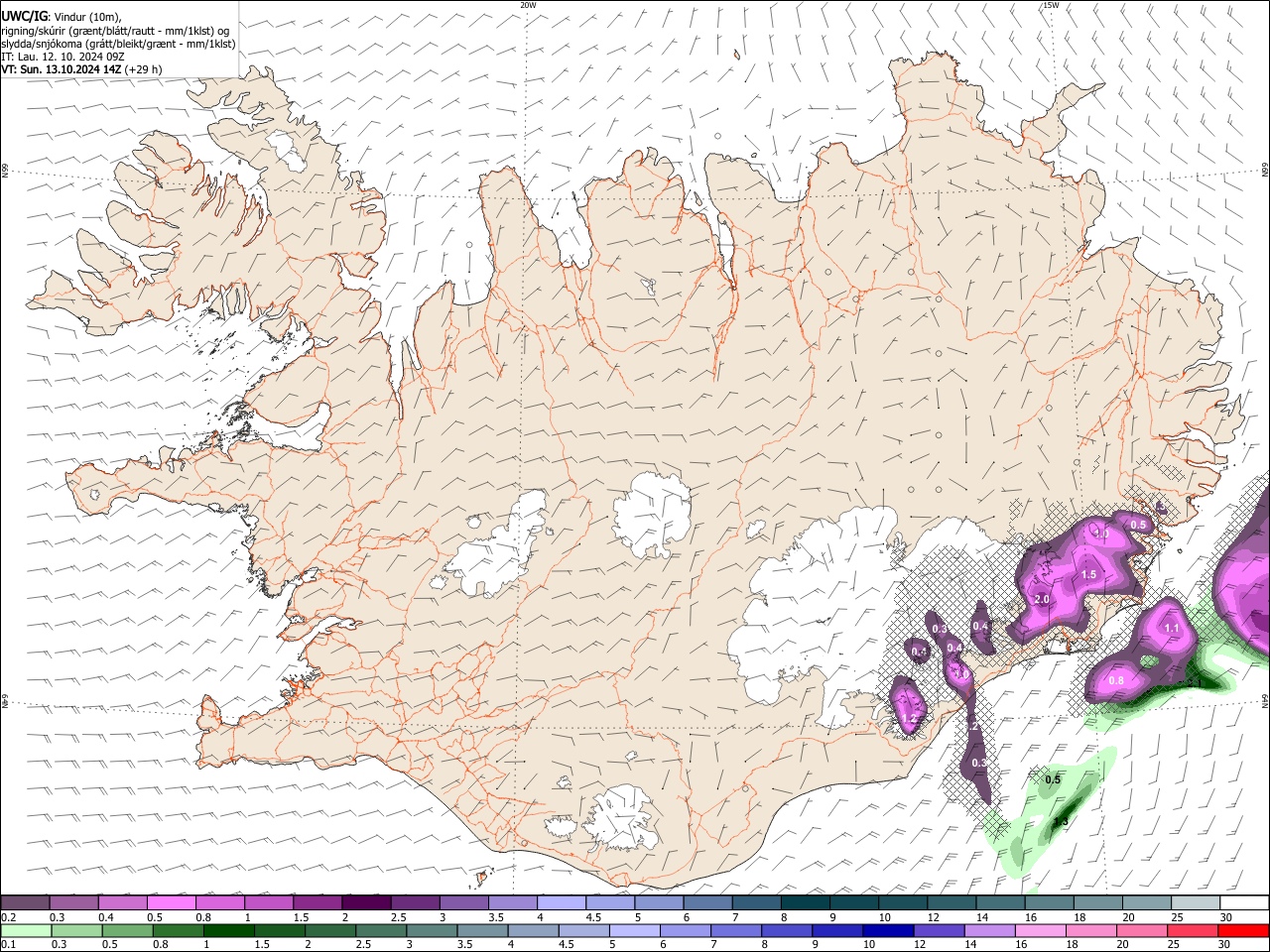
Task: Click upper legend swatch between 20 and 25
Action: [x=1146, y=902]
